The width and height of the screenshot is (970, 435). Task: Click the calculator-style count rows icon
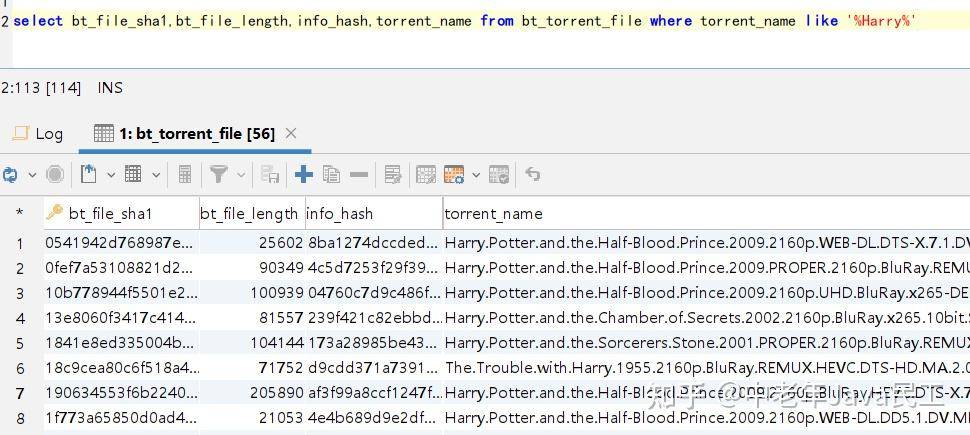click(x=184, y=174)
